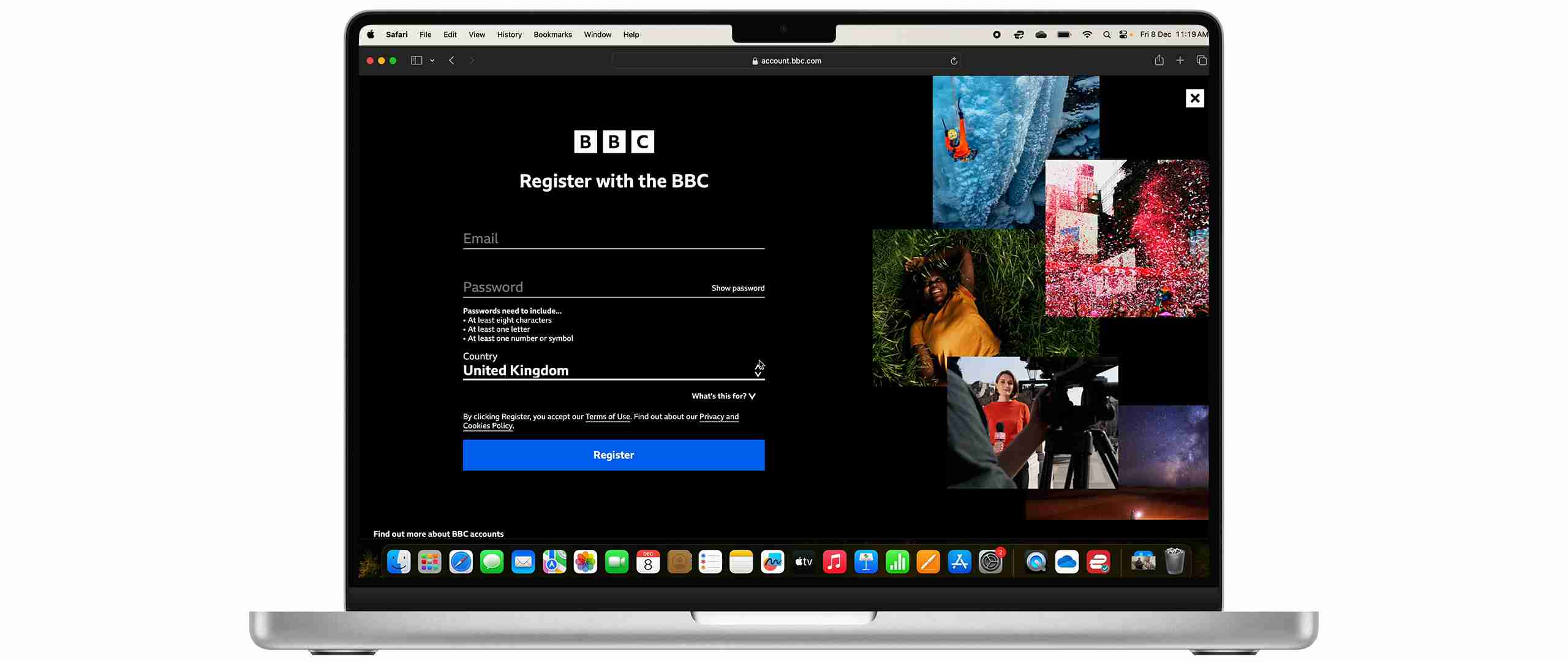Click the screen recording indicator in menu bar
This screenshot has width=1568, height=662.
click(997, 35)
